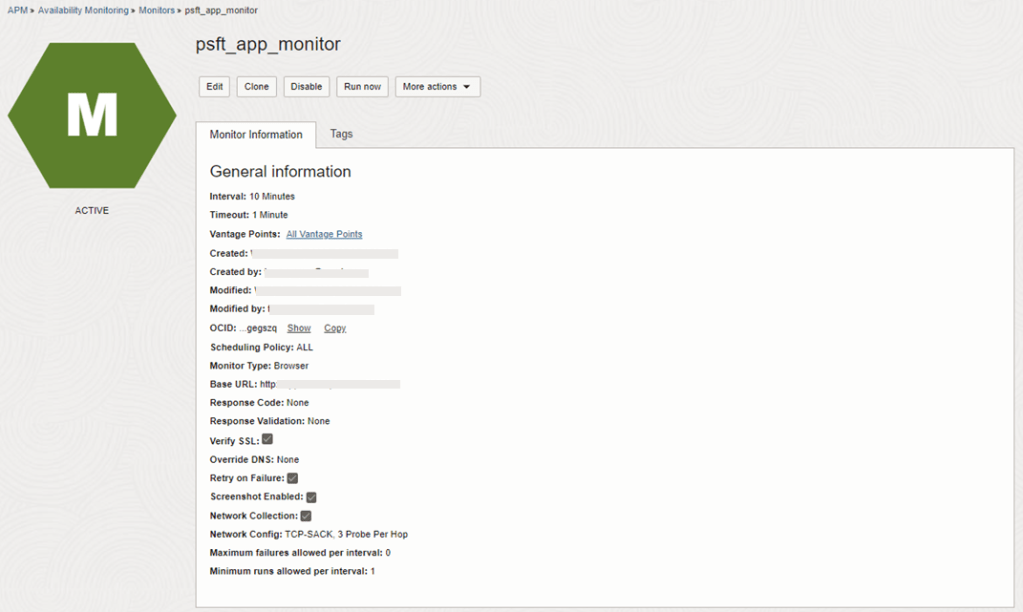1023x612 pixels.
Task: Toggle the Verify SSL checkbox
Action: point(268,439)
